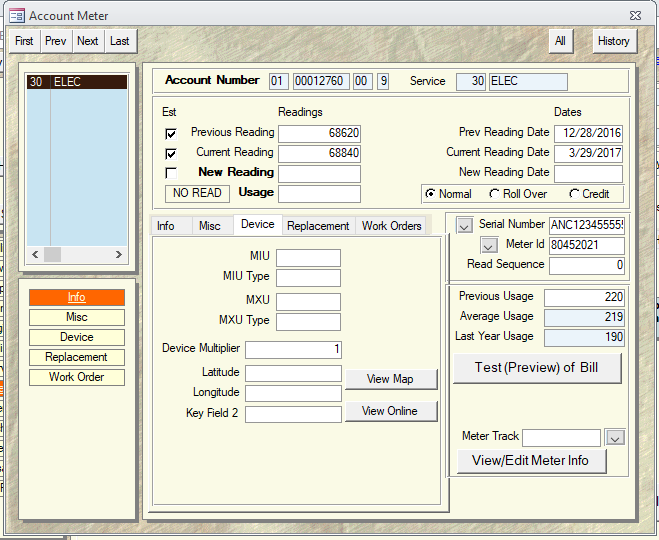Viewport: 659px width, 540px height.
Task: Open the Meter Id dropdown arrow
Action: [489, 245]
